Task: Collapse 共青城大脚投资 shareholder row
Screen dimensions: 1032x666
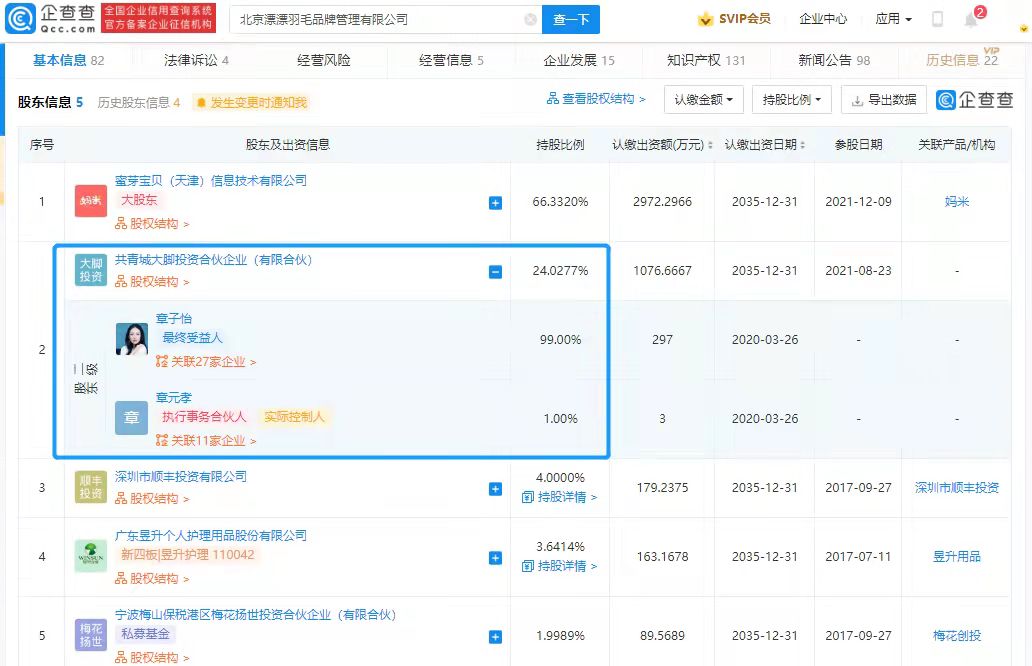Action: 496,272
